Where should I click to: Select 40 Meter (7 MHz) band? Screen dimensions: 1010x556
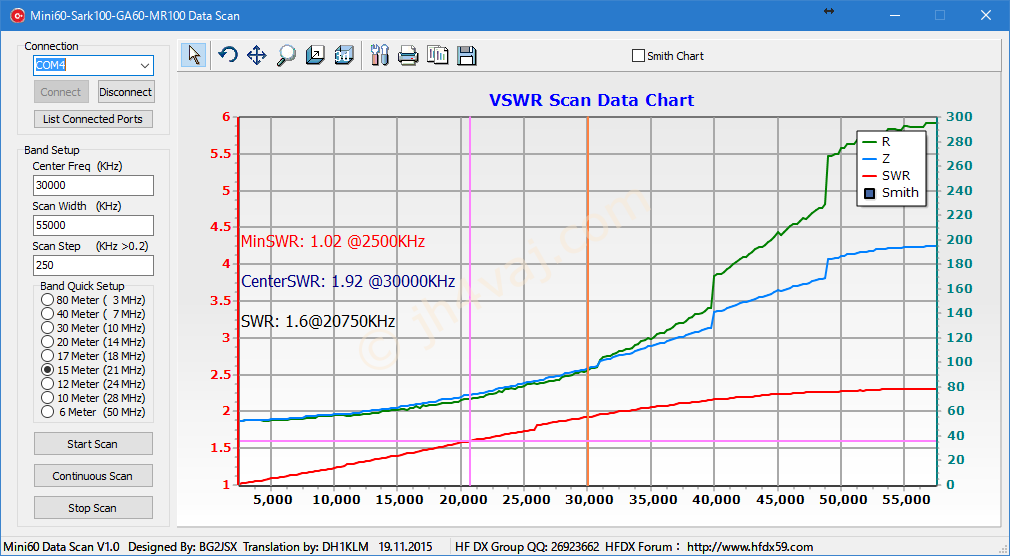click(x=47, y=314)
